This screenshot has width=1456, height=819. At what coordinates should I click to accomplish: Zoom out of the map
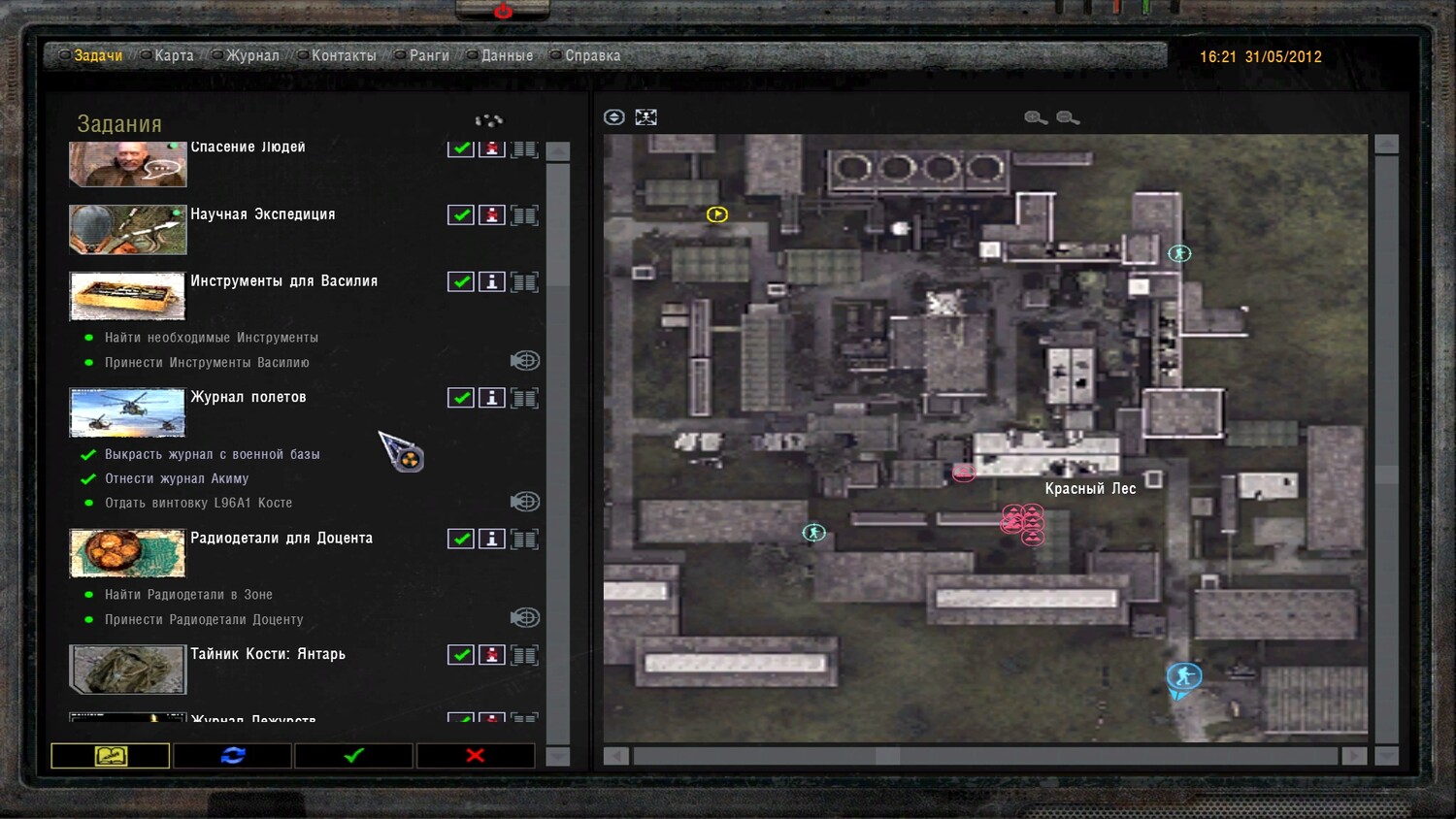tap(1068, 117)
